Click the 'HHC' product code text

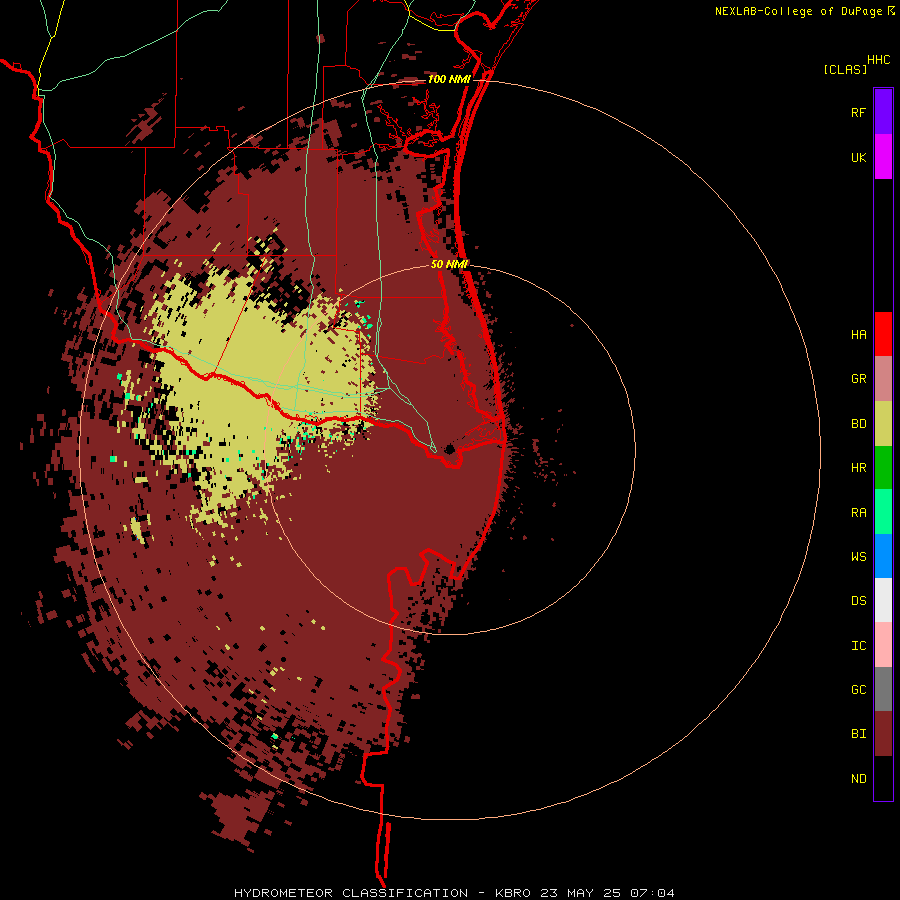[878, 60]
